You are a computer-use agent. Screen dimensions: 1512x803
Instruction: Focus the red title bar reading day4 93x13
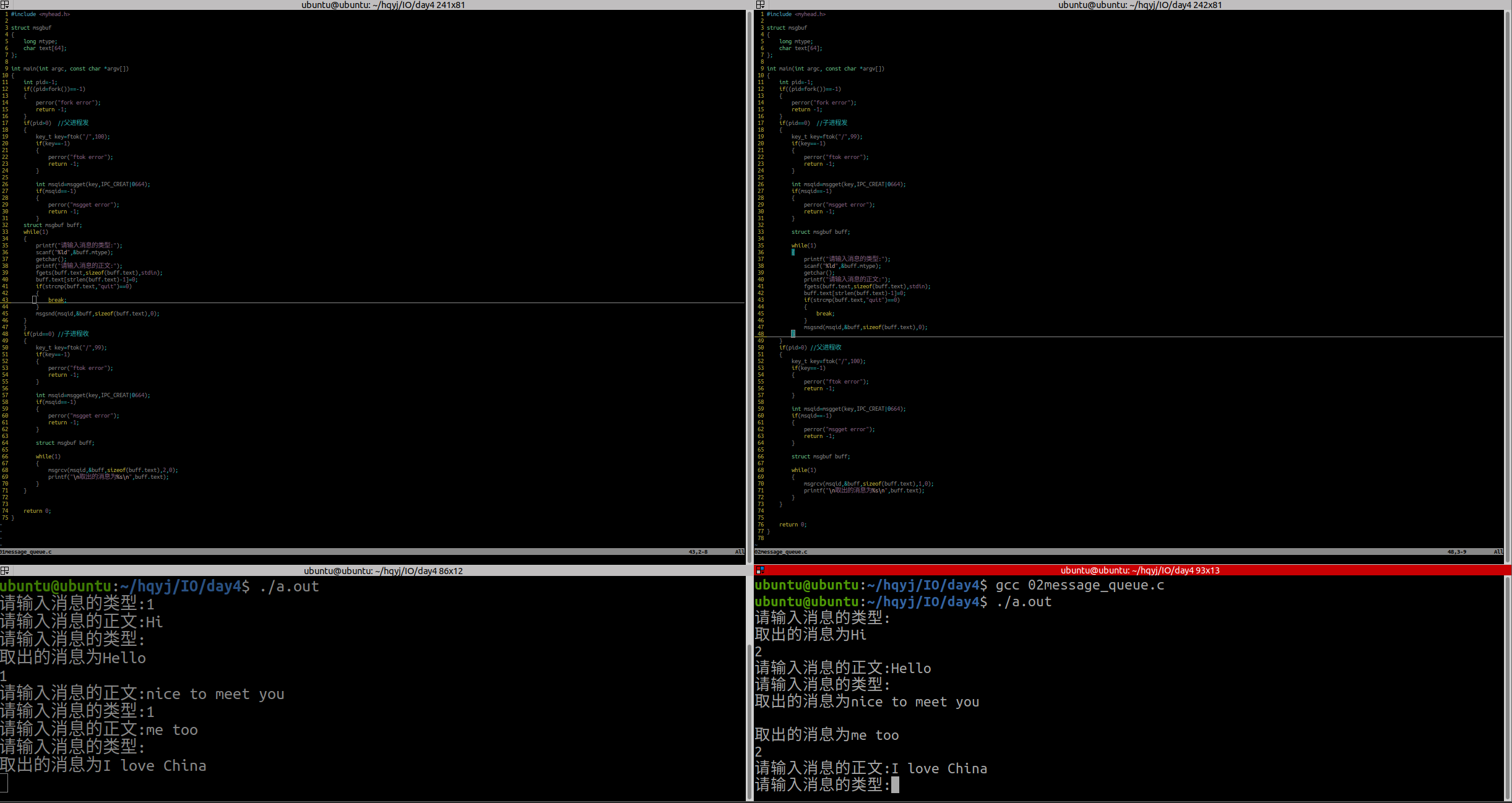[x=1140, y=570]
